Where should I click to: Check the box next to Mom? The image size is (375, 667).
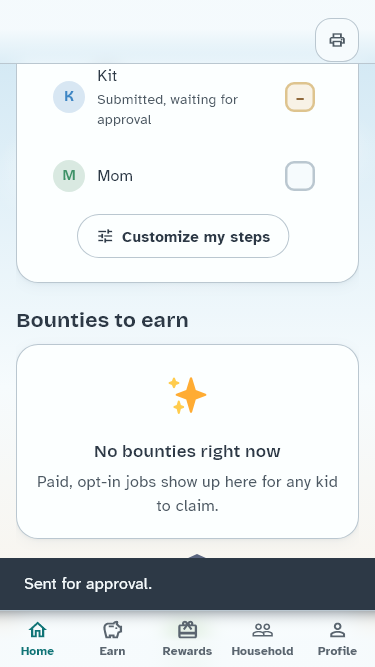[x=300, y=176]
